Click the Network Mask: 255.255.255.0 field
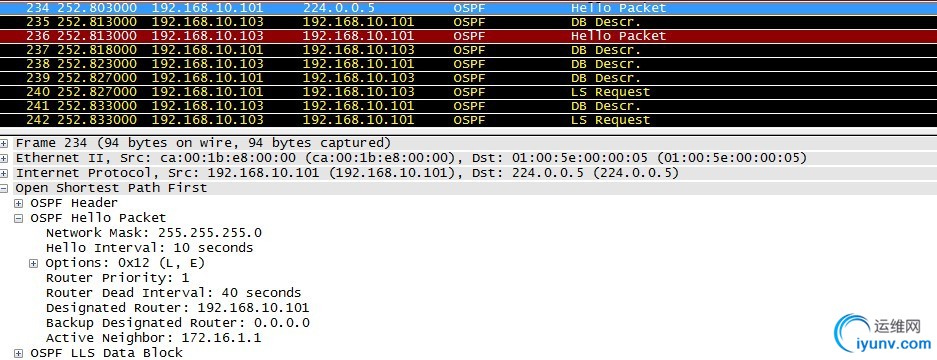The width and height of the screenshot is (937, 360). click(x=154, y=233)
